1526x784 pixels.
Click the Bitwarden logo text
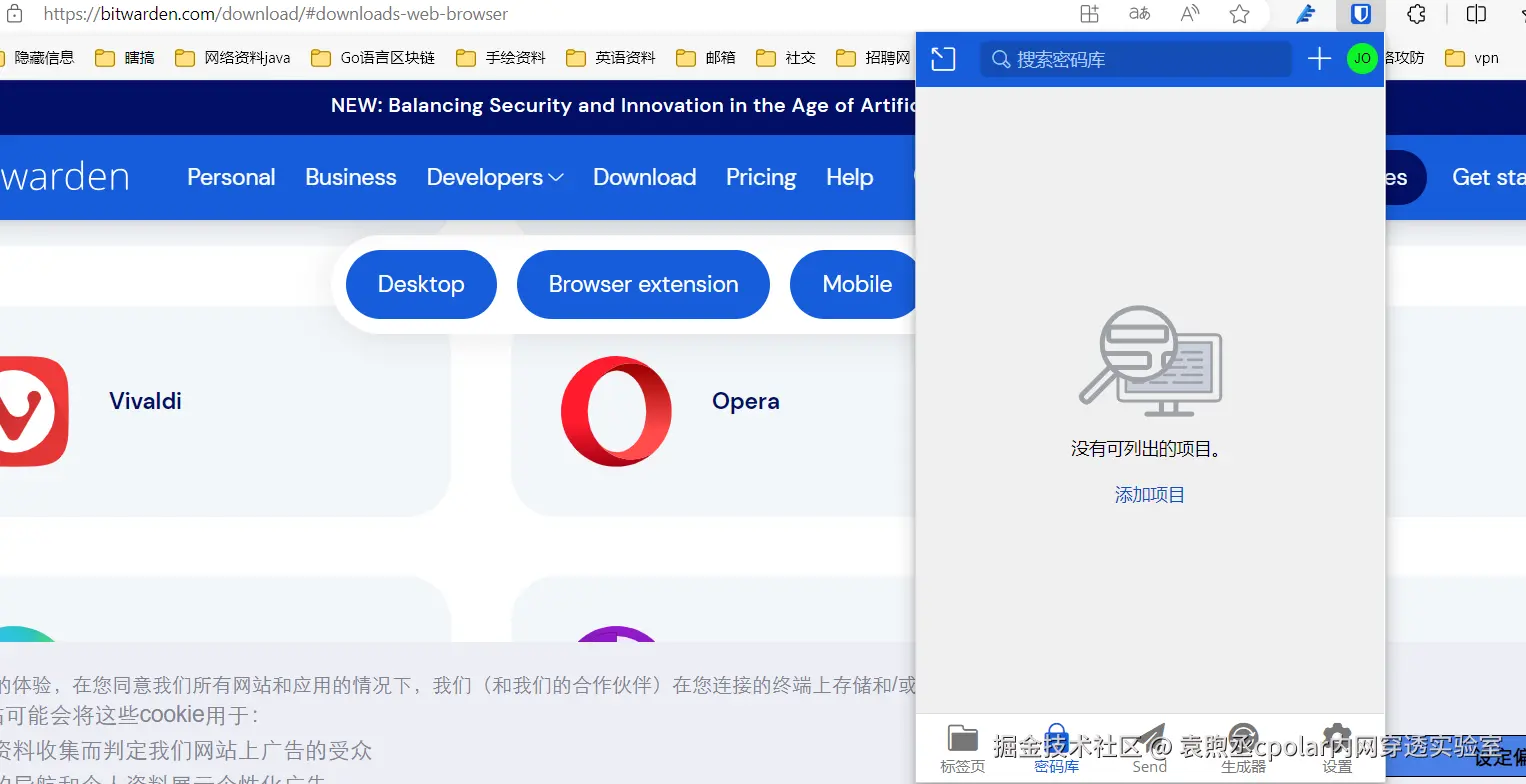(x=65, y=177)
